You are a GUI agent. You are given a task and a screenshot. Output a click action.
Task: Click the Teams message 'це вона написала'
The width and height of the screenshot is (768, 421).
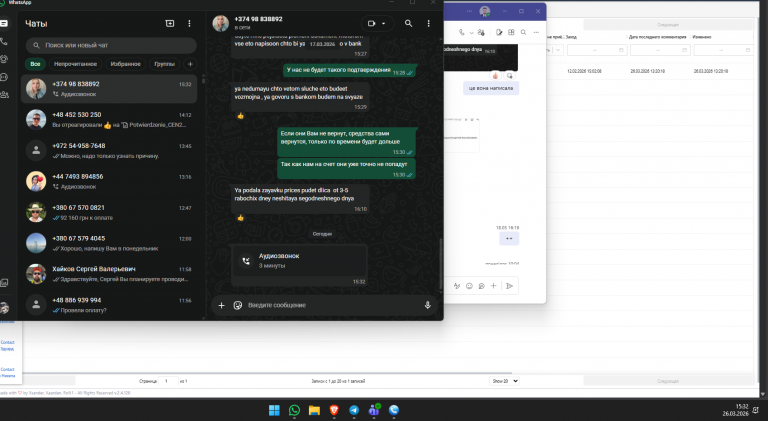pos(491,88)
